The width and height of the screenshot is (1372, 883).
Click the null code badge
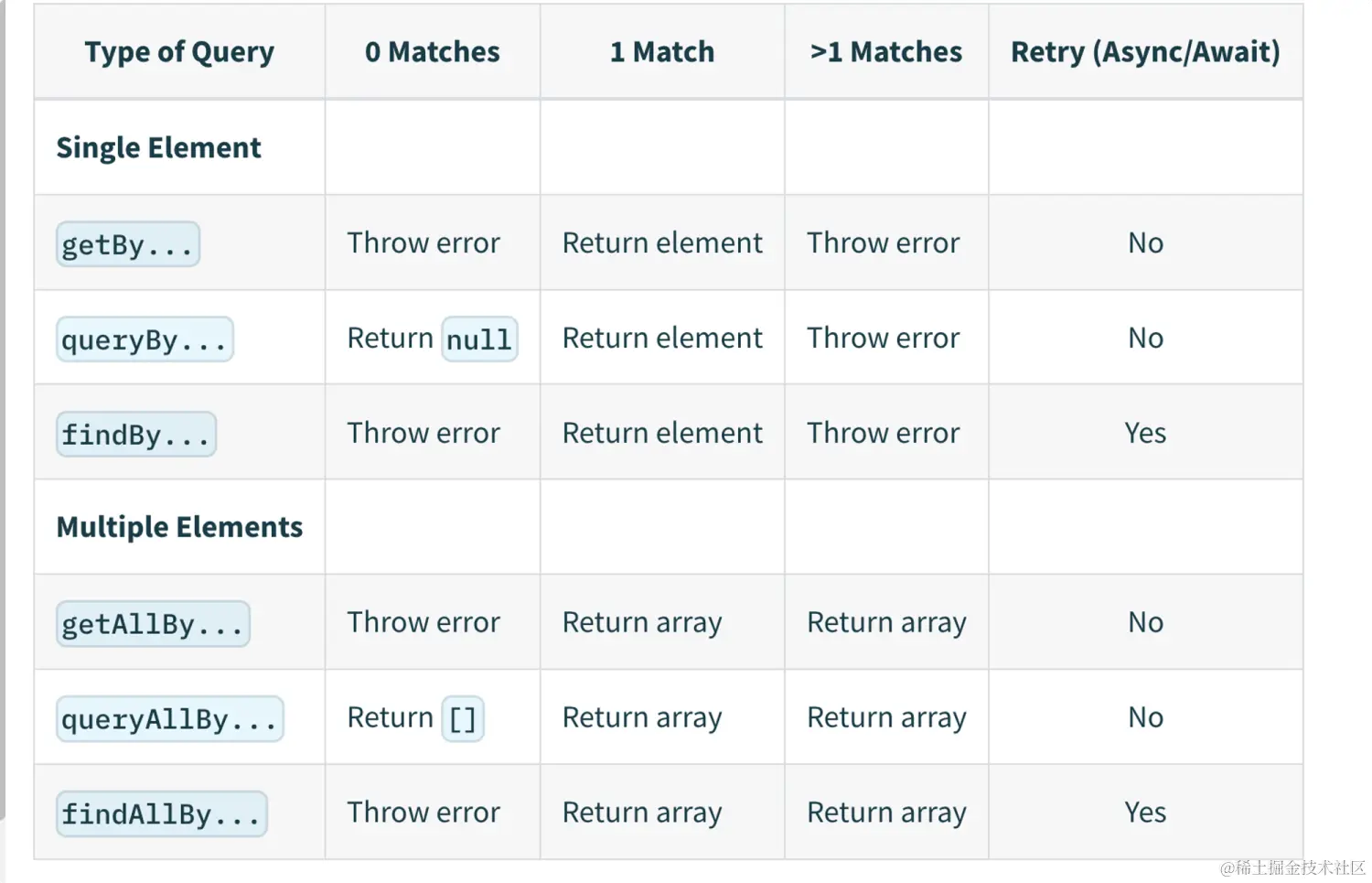pyautogui.click(x=479, y=339)
